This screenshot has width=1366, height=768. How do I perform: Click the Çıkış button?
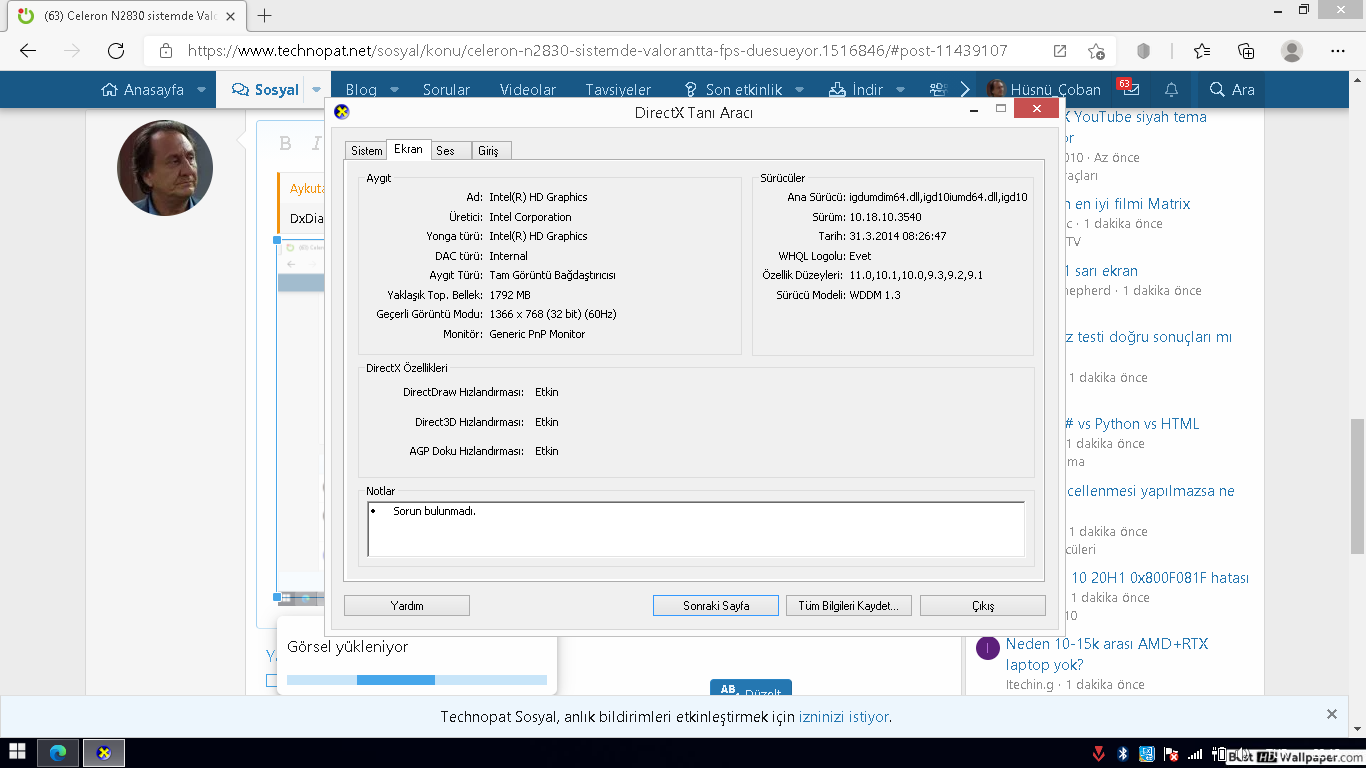click(x=983, y=605)
